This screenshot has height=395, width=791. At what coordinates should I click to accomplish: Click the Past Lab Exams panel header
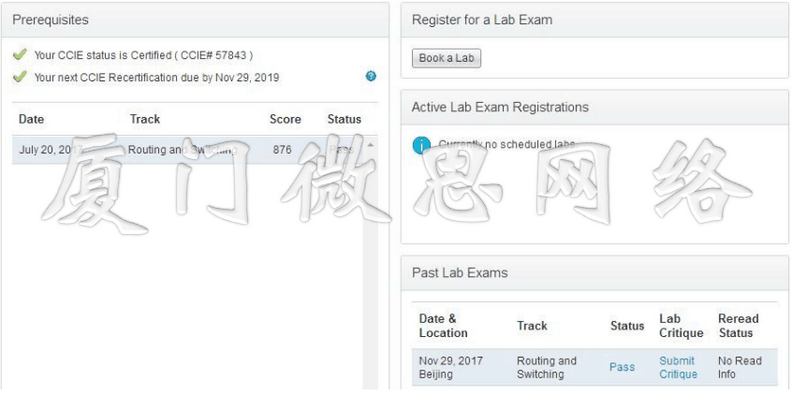(594, 273)
